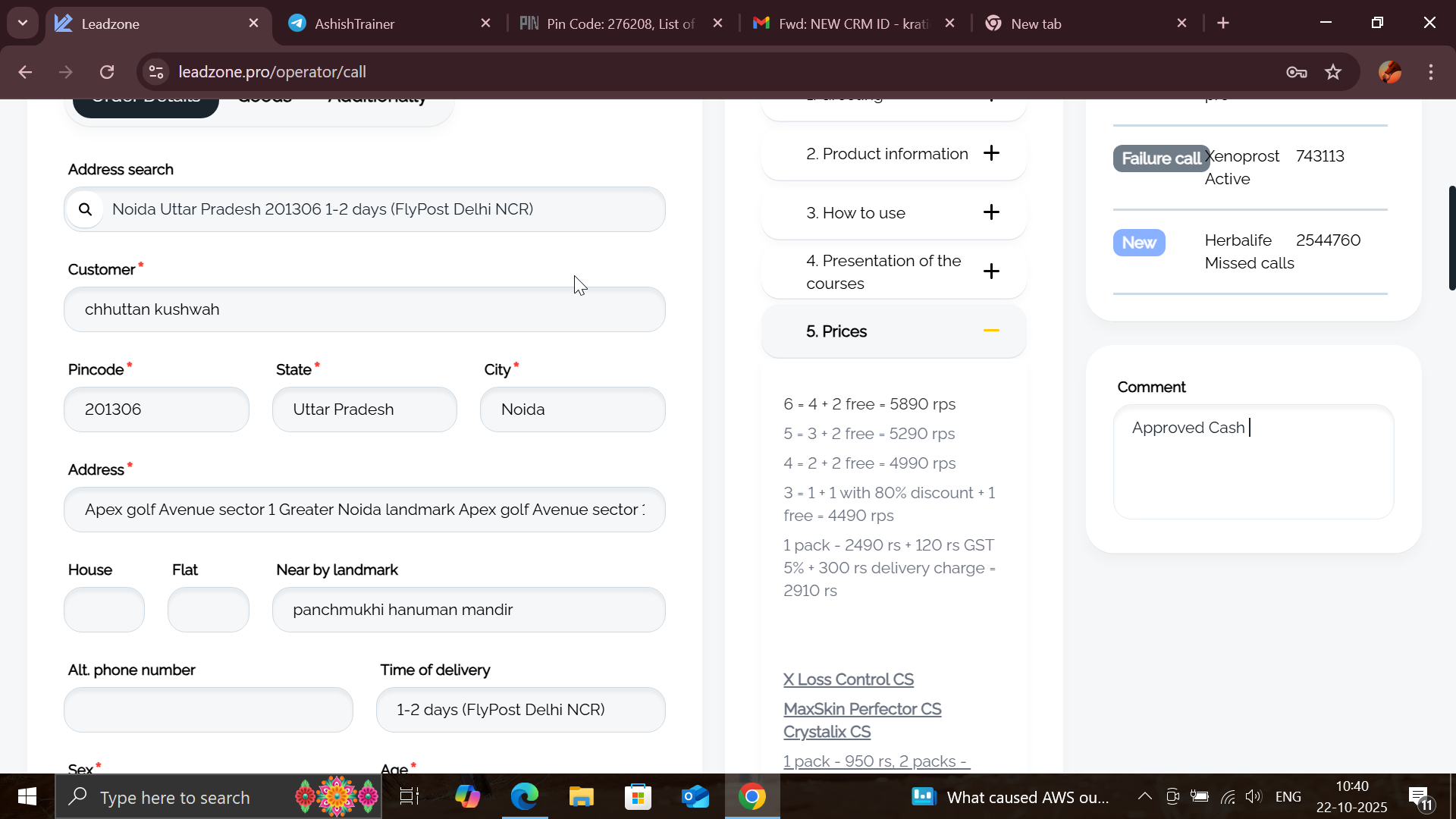Image resolution: width=1456 pixels, height=819 pixels.
Task: Open Chrome three-dot menu
Action: click(1431, 72)
